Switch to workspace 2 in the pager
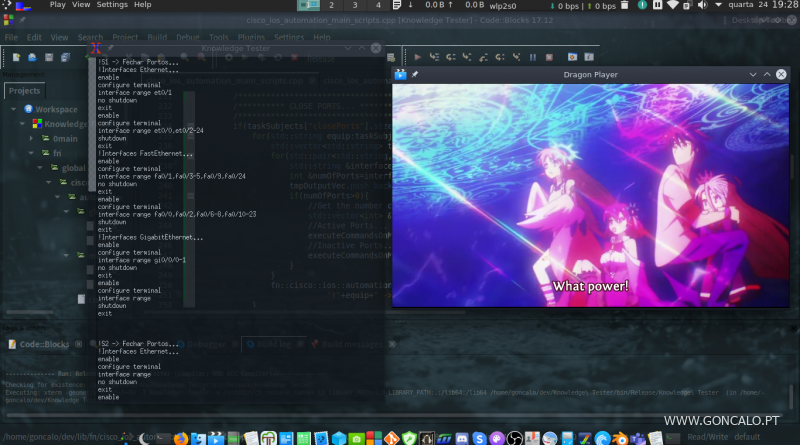Screen dimensions: 800x445 pyautogui.click(x=332, y=5)
